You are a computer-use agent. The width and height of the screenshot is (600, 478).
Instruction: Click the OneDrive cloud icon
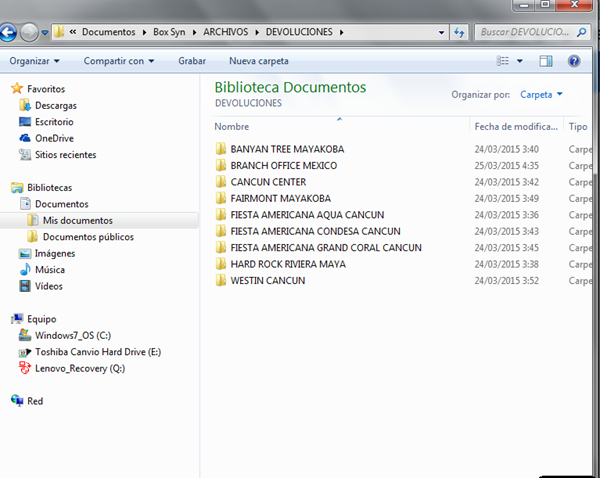tap(25, 138)
